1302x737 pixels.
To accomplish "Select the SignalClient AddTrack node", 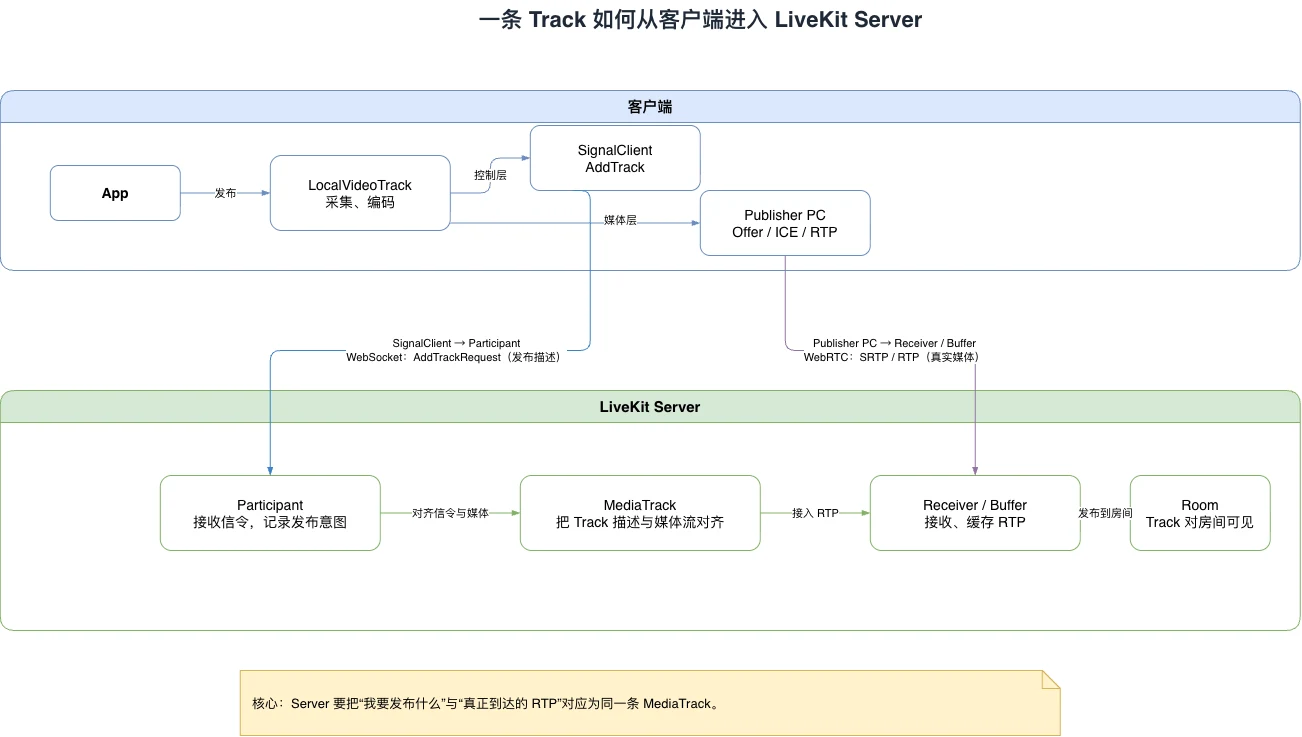I will pyautogui.click(x=615, y=158).
